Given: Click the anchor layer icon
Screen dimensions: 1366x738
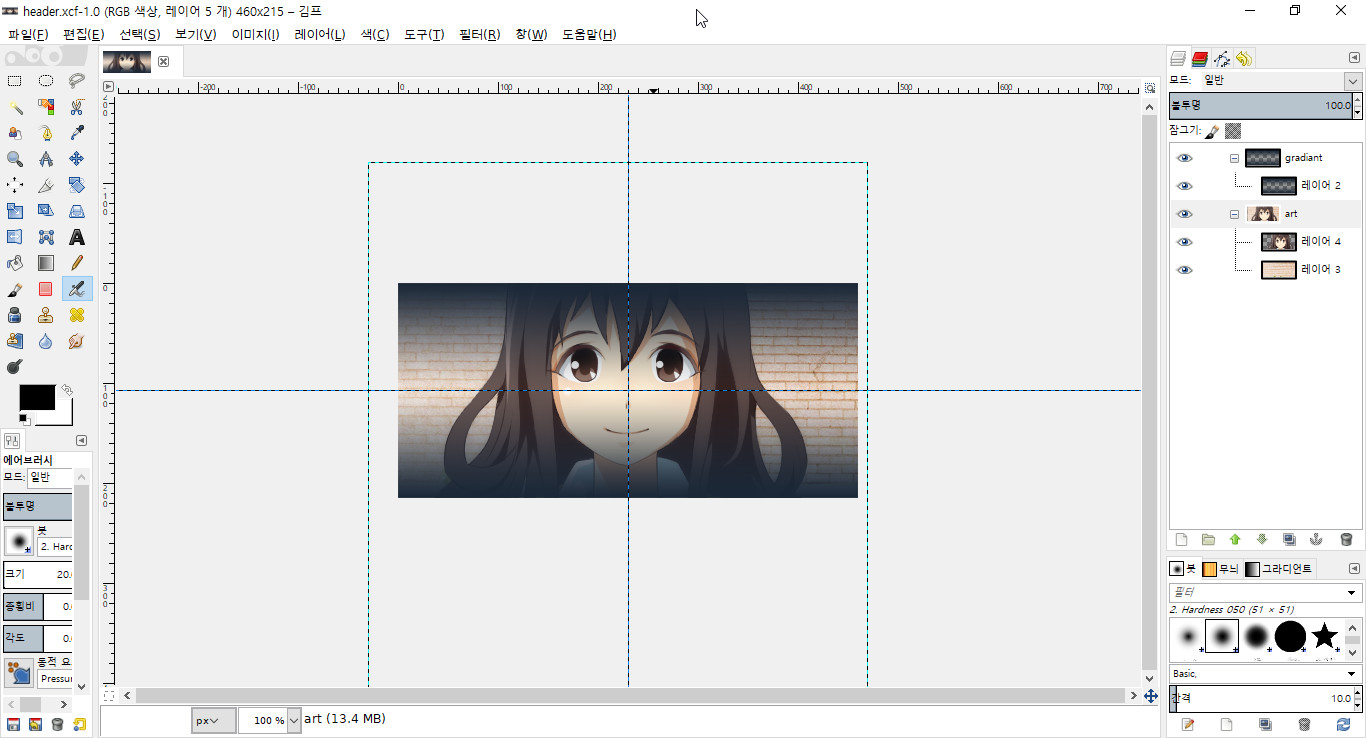Looking at the screenshot, I should point(1316,539).
